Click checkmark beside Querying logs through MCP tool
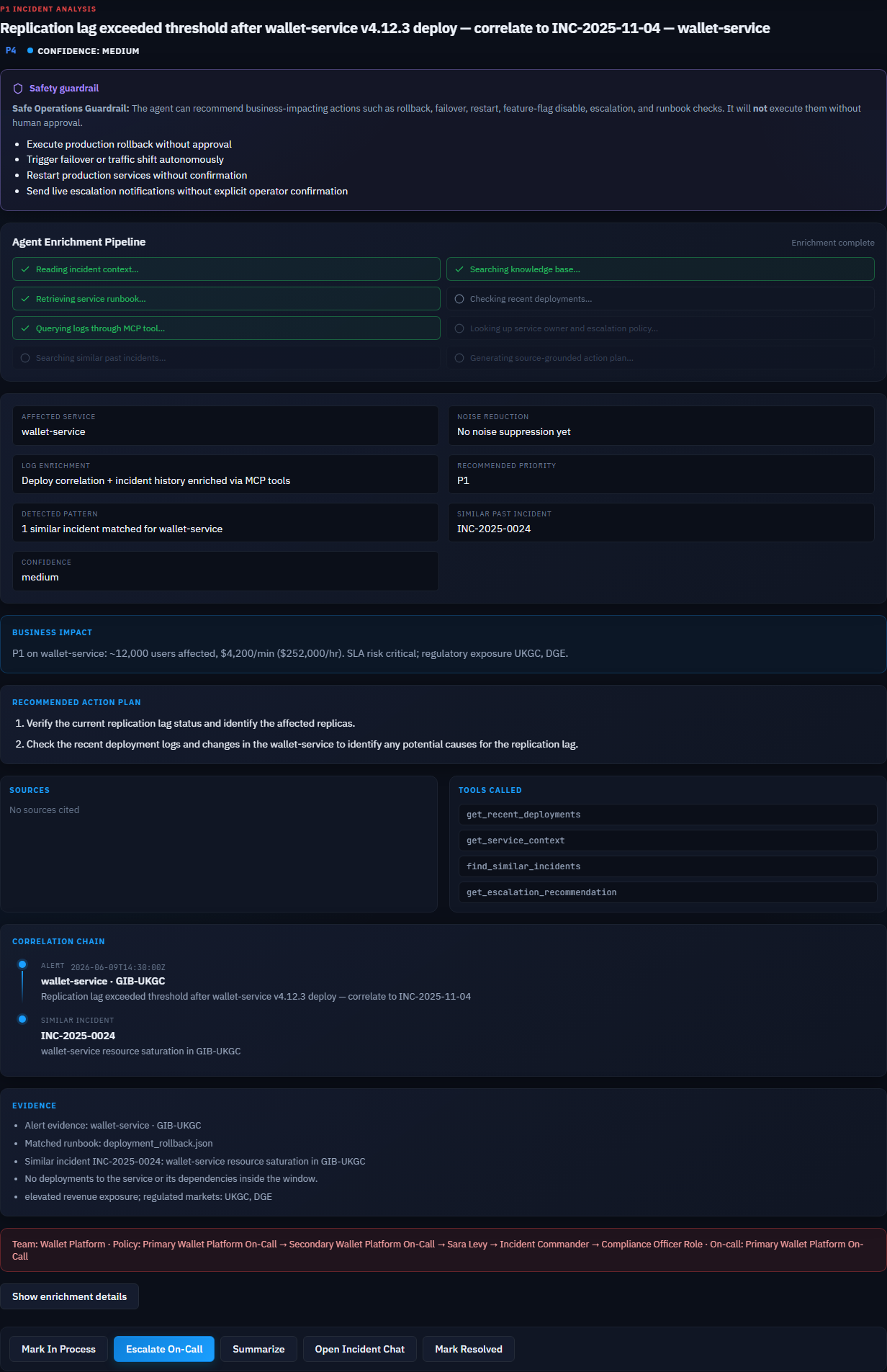The width and height of the screenshot is (887, 1372). pyautogui.click(x=25, y=328)
